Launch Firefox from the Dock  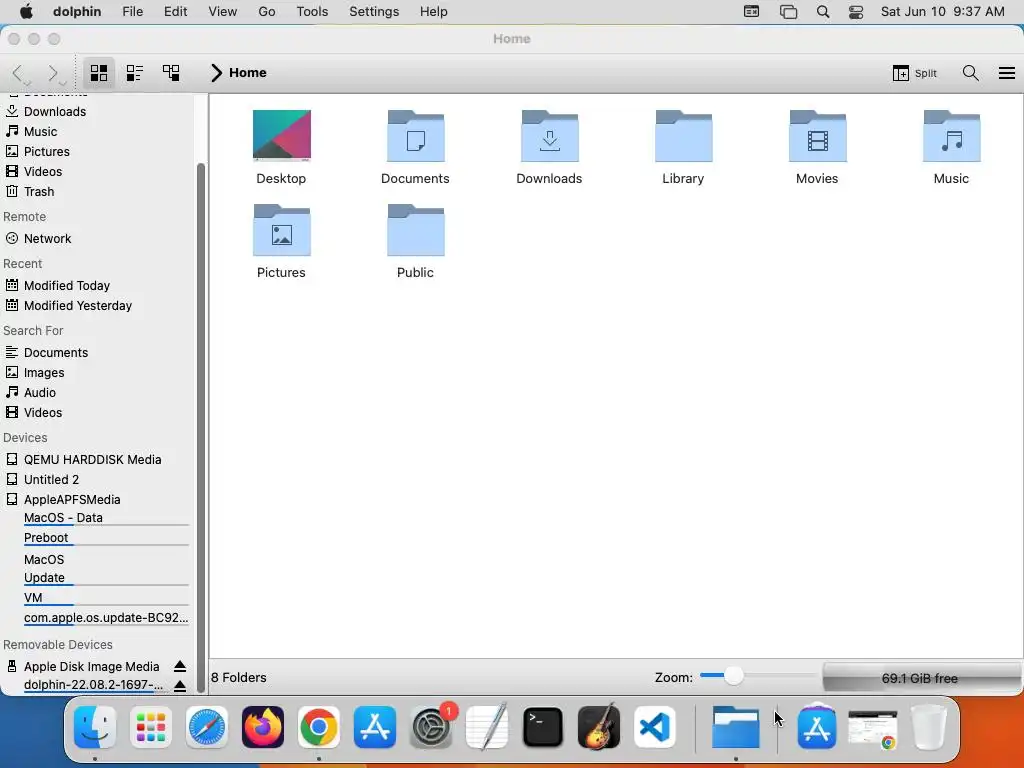click(x=263, y=727)
